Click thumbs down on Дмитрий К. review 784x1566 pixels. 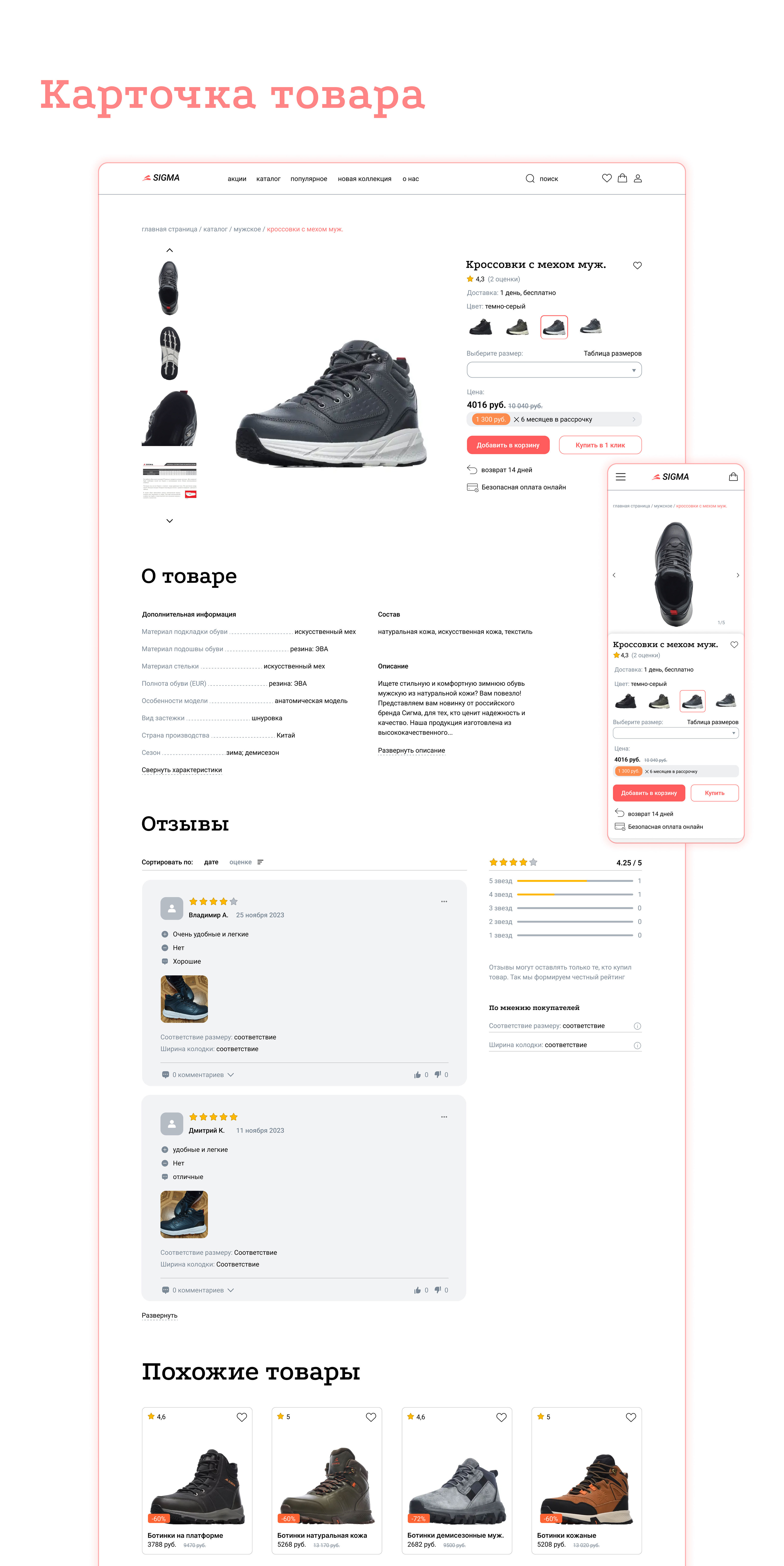[x=437, y=1290]
